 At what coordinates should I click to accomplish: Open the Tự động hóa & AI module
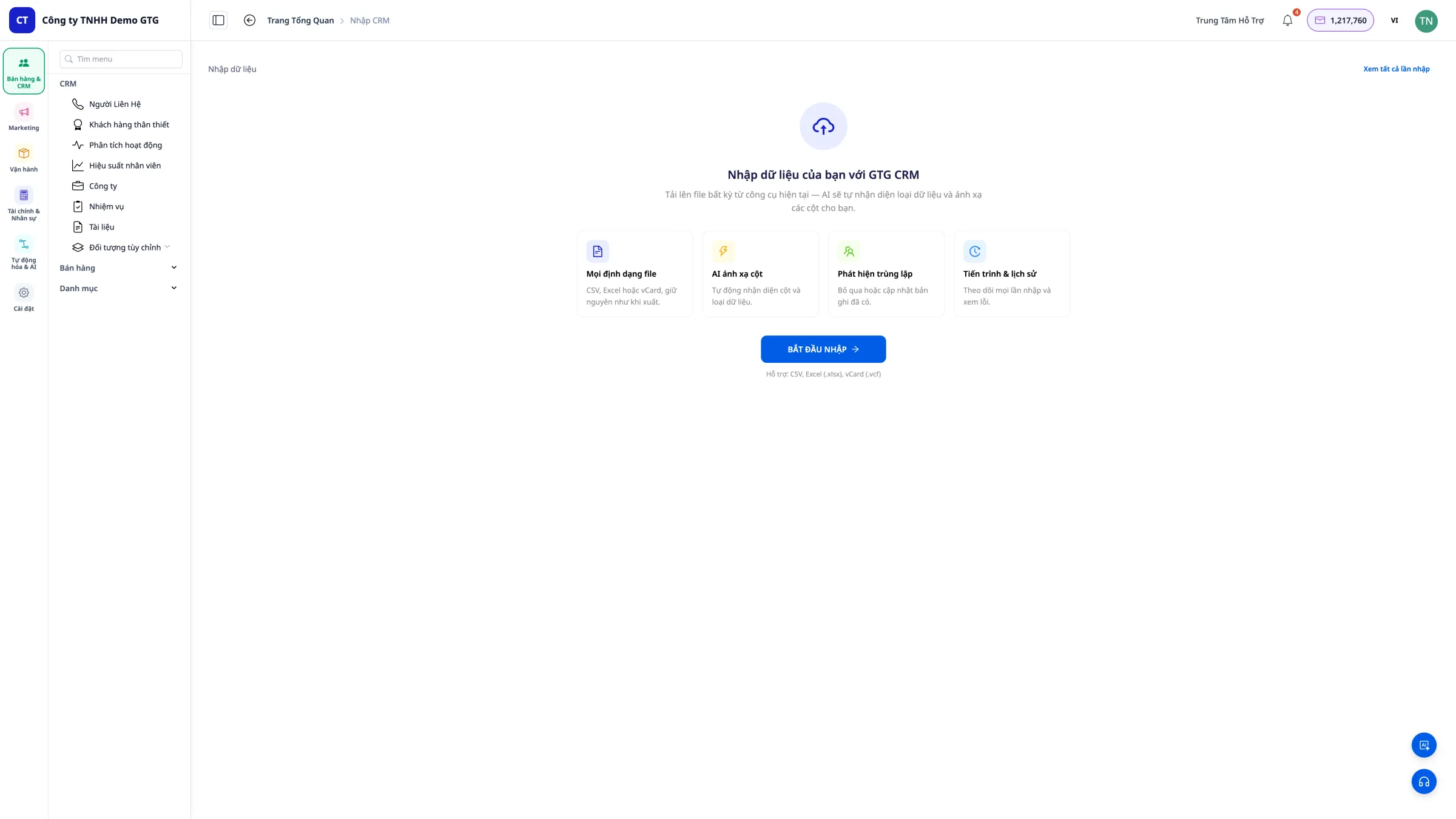(x=24, y=254)
